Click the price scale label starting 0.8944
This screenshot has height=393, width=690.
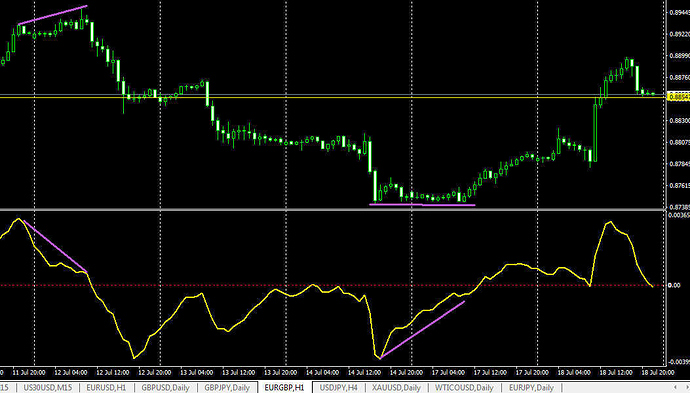(x=679, y=12)
